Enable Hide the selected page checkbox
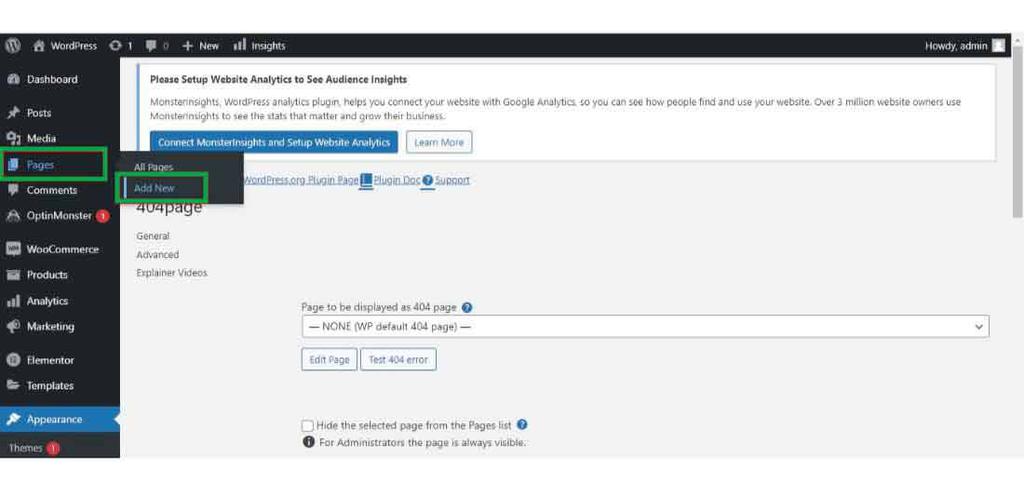Screen dimensions: 1024x484 point(308,425)
